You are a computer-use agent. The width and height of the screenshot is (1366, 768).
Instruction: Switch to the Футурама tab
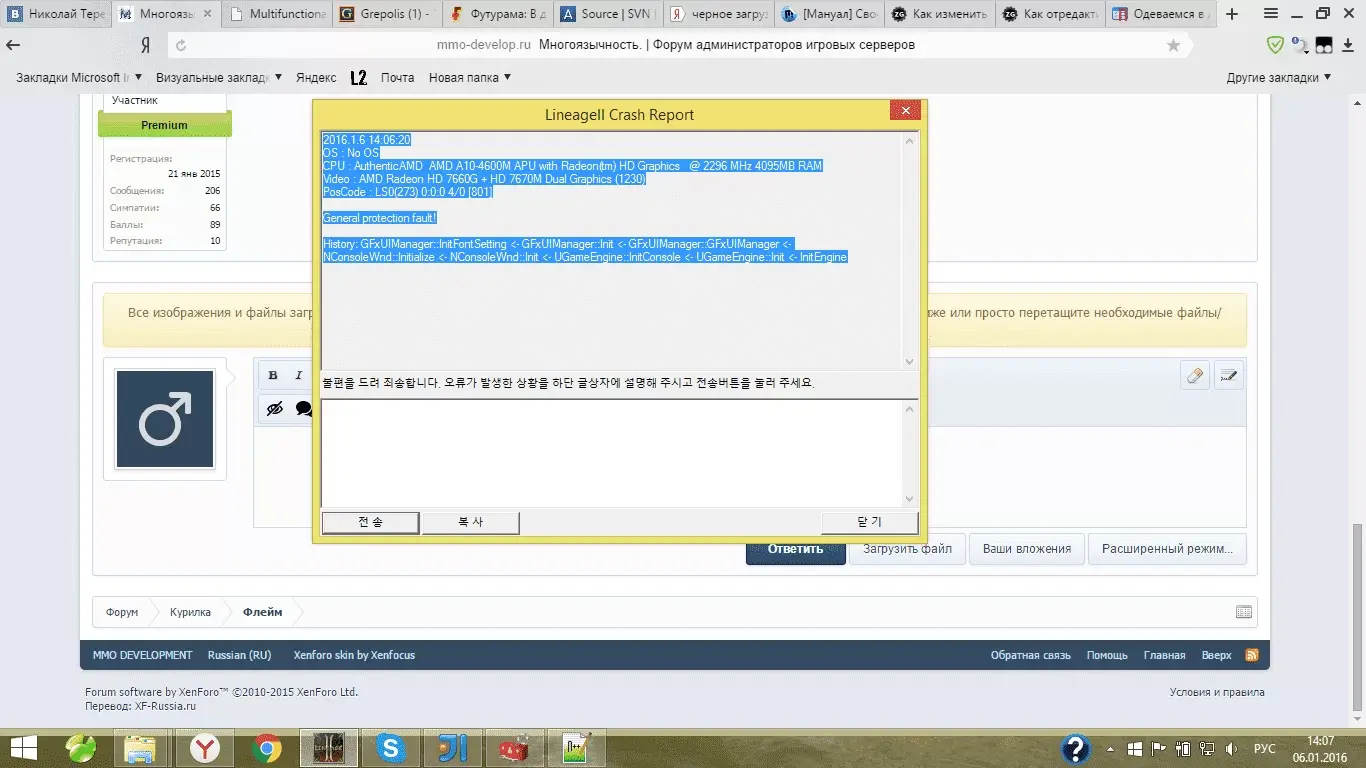tap(496, 14)
